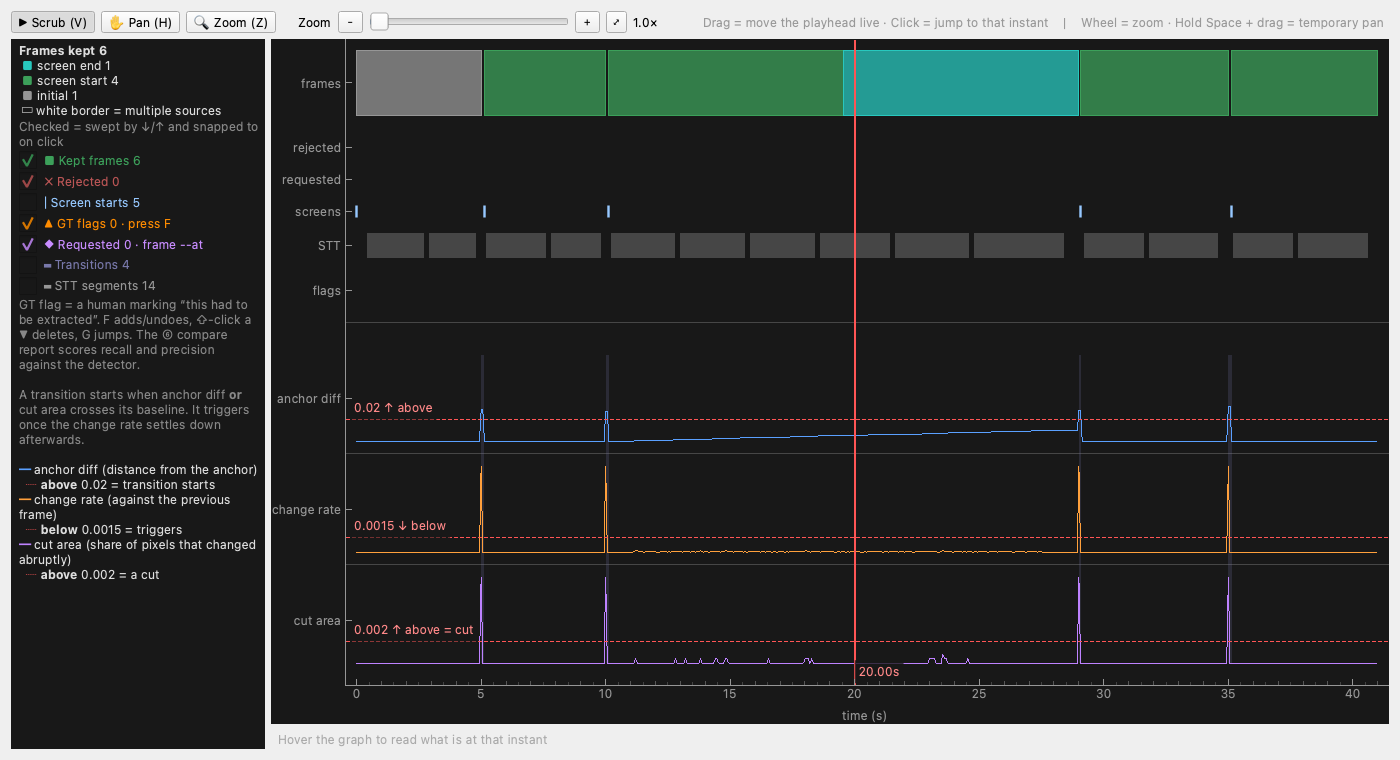Click the cut area spike at 29s
The width and height of the screenshot is (1400, 760).
coord(1079,620)
